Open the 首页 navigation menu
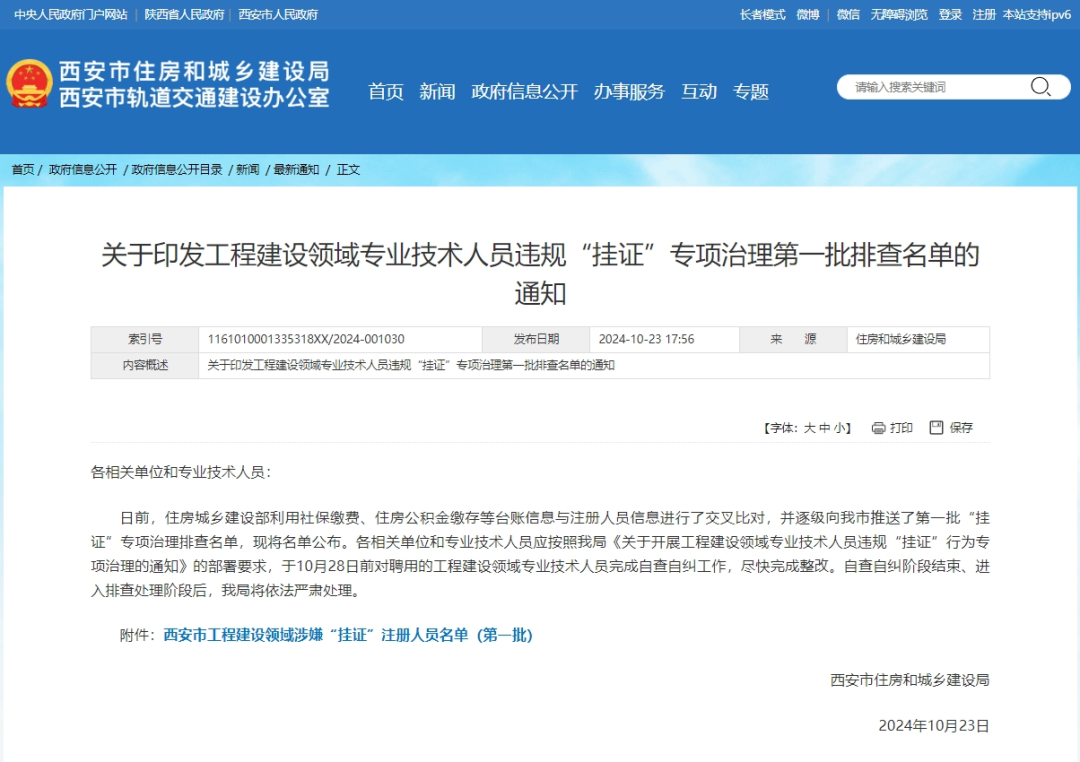Screen dimensions: 1080x762 point(386,92)
